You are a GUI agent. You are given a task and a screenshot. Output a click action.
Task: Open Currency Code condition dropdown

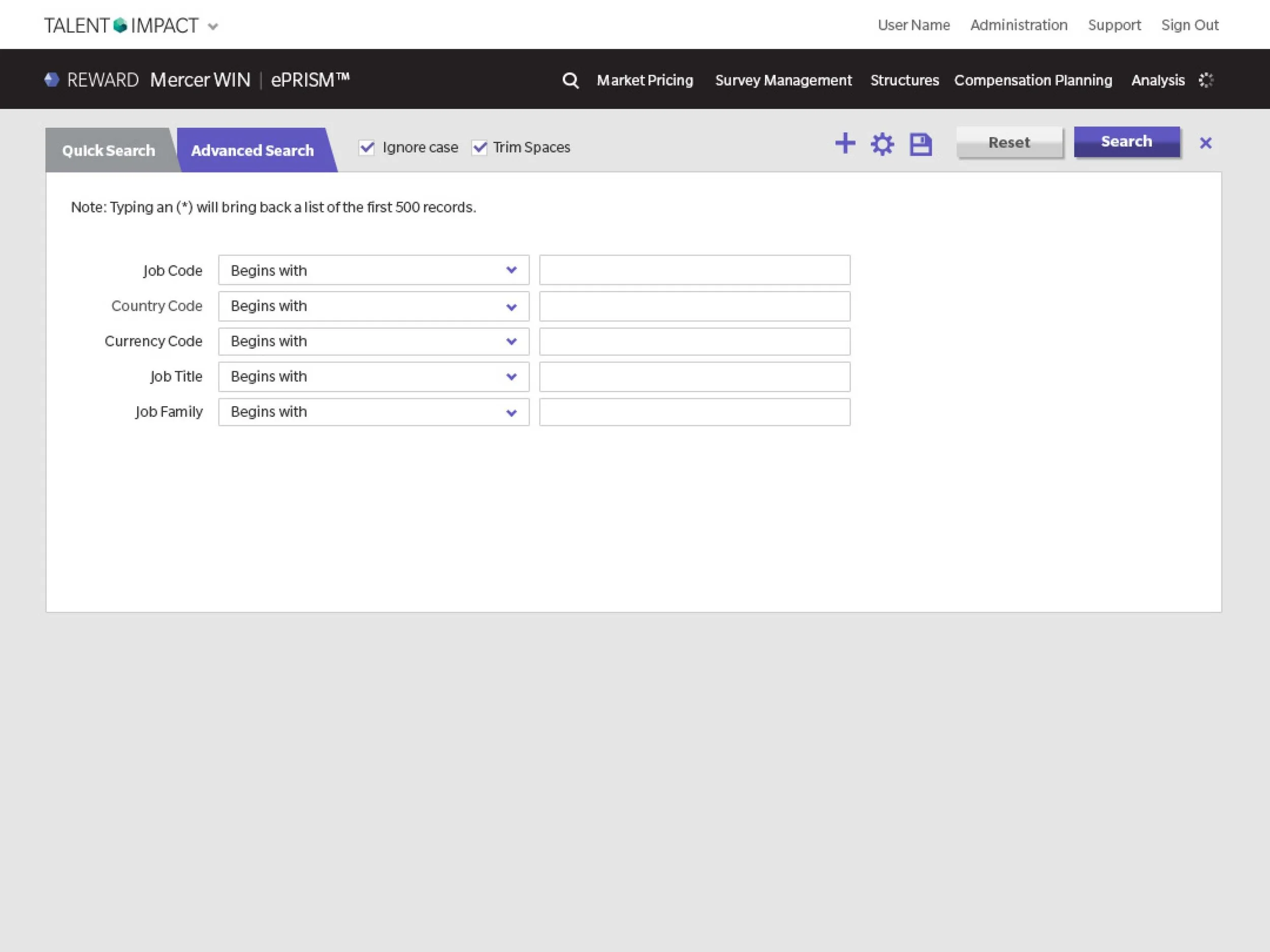pyautogui.click(x=374, y=341)
